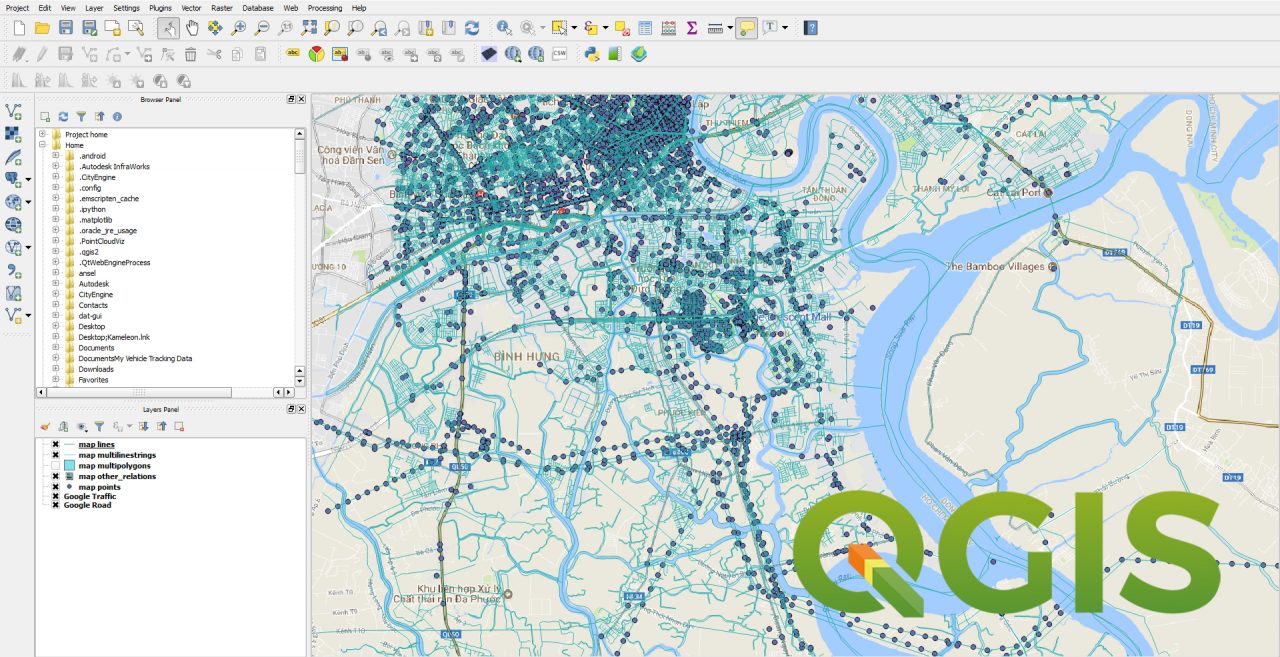Select the Contacts folder in Browser Panel
Viewport: 1280px width, 657px height.
pos(93,305)
